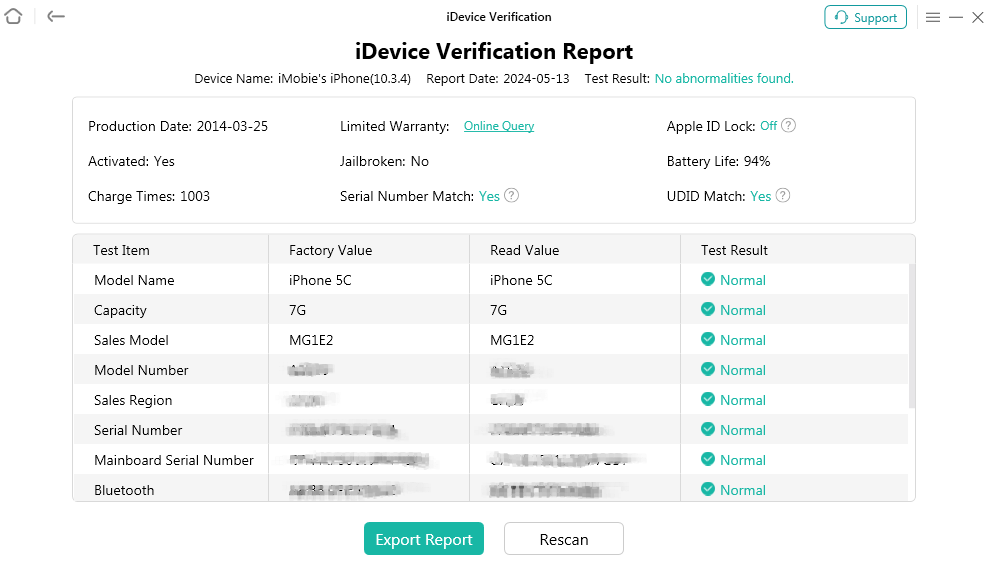Click help icon beside Serial Number Match
Screen dimensions: 986x566
(x=512, y=196)
